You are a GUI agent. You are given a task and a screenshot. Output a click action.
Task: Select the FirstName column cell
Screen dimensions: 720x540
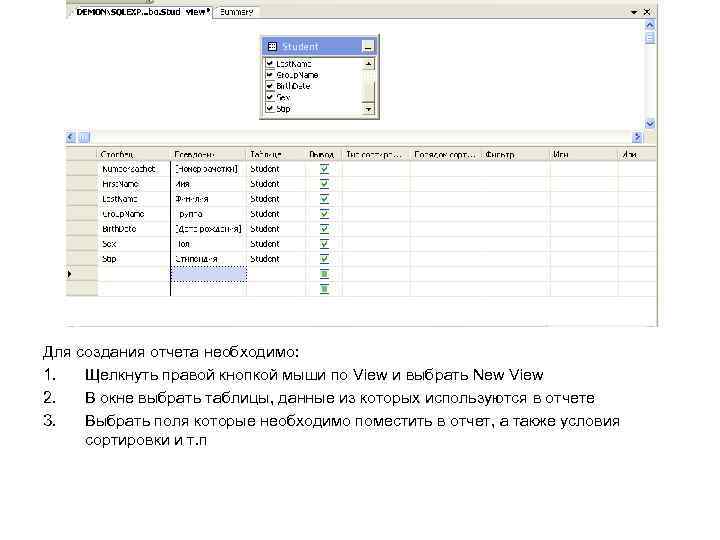[x=134, y=184]
